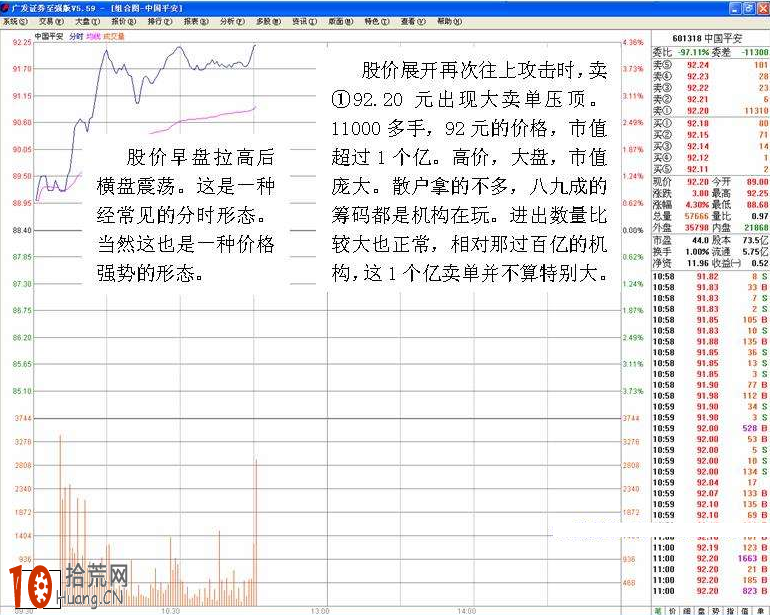Open the 资讯 menu
Viewport: 770px width, 615px height.
coord(304,22)
